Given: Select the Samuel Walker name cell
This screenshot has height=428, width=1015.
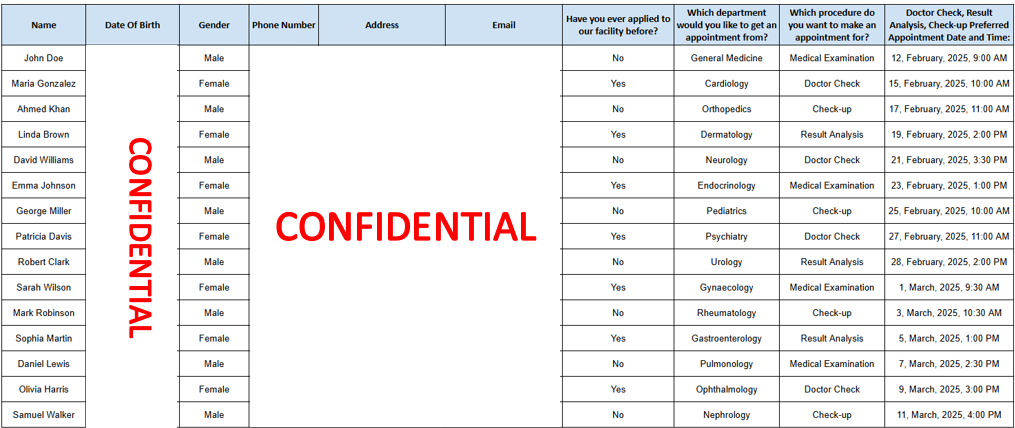Looking at the screenshot, I should coord(43,415).
